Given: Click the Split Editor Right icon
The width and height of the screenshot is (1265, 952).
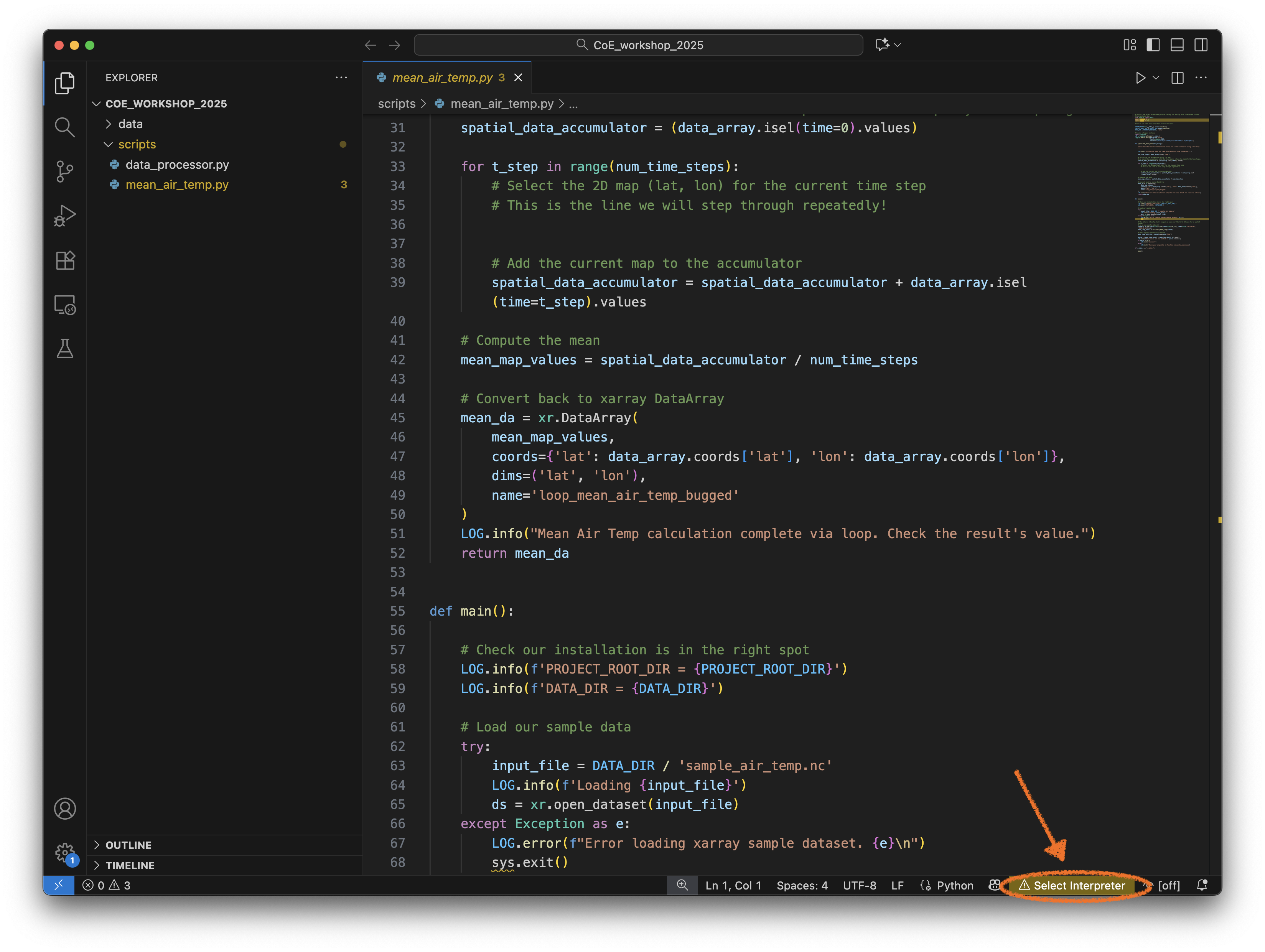Looking at the screenshot, I should [x=1177, y=78].
